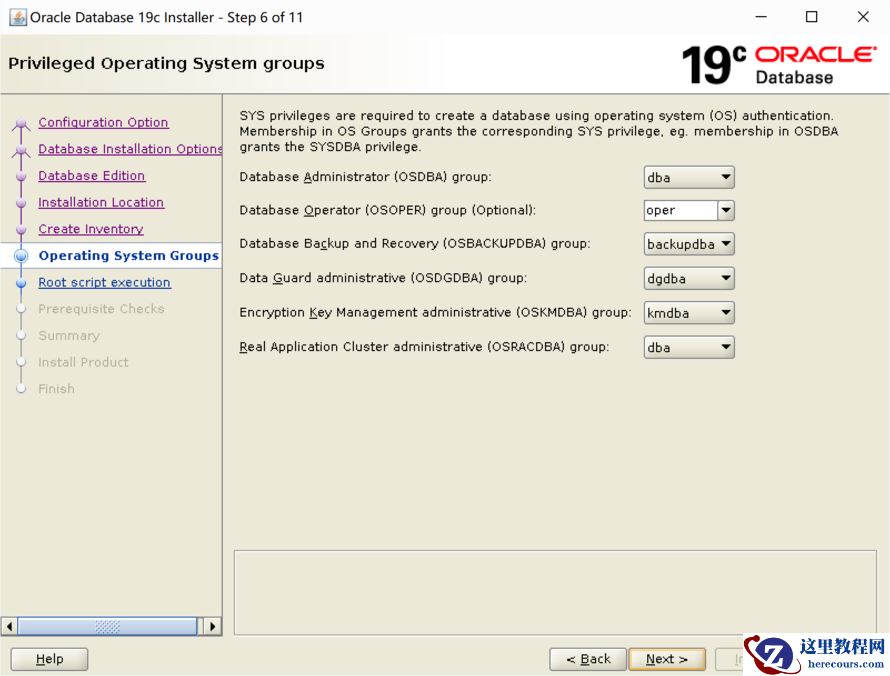Open the OSRACDBA group dropdown
Image resolution: width=890 pixels, height=676 pixels.
[689, 347]
